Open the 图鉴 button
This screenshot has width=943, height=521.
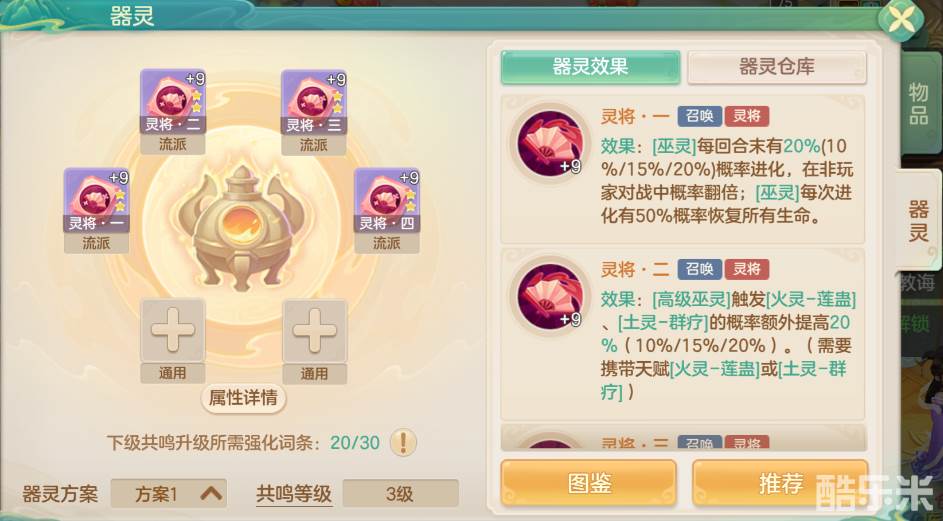(589, 484)
